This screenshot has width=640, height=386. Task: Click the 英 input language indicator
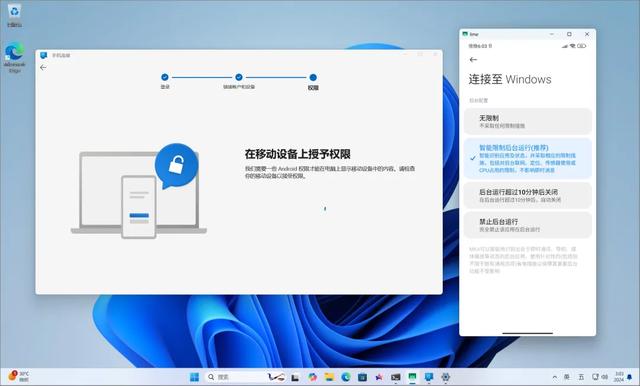(x=567, y=377)
